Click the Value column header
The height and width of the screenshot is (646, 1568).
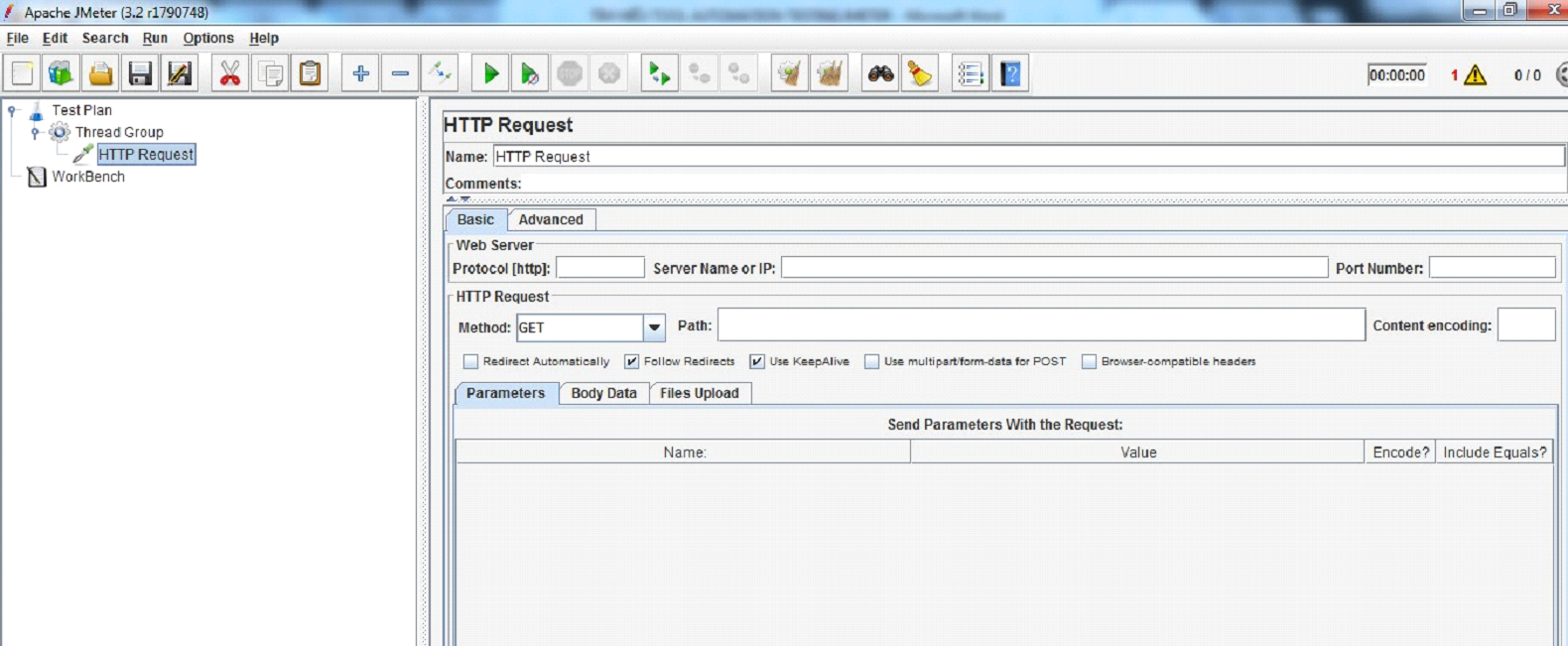[1138, 452]
